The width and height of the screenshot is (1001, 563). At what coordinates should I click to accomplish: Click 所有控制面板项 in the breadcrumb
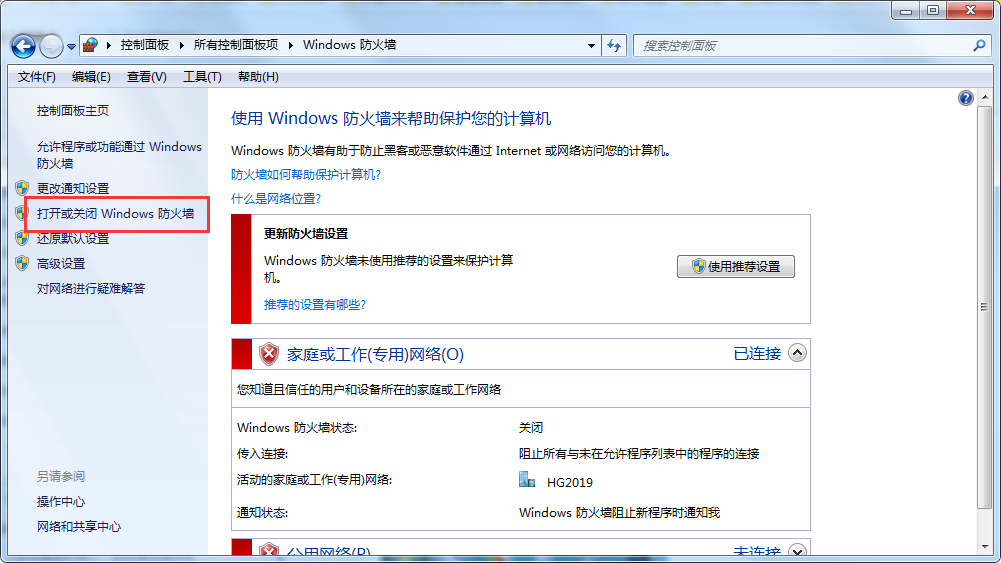tap(236, 45)
